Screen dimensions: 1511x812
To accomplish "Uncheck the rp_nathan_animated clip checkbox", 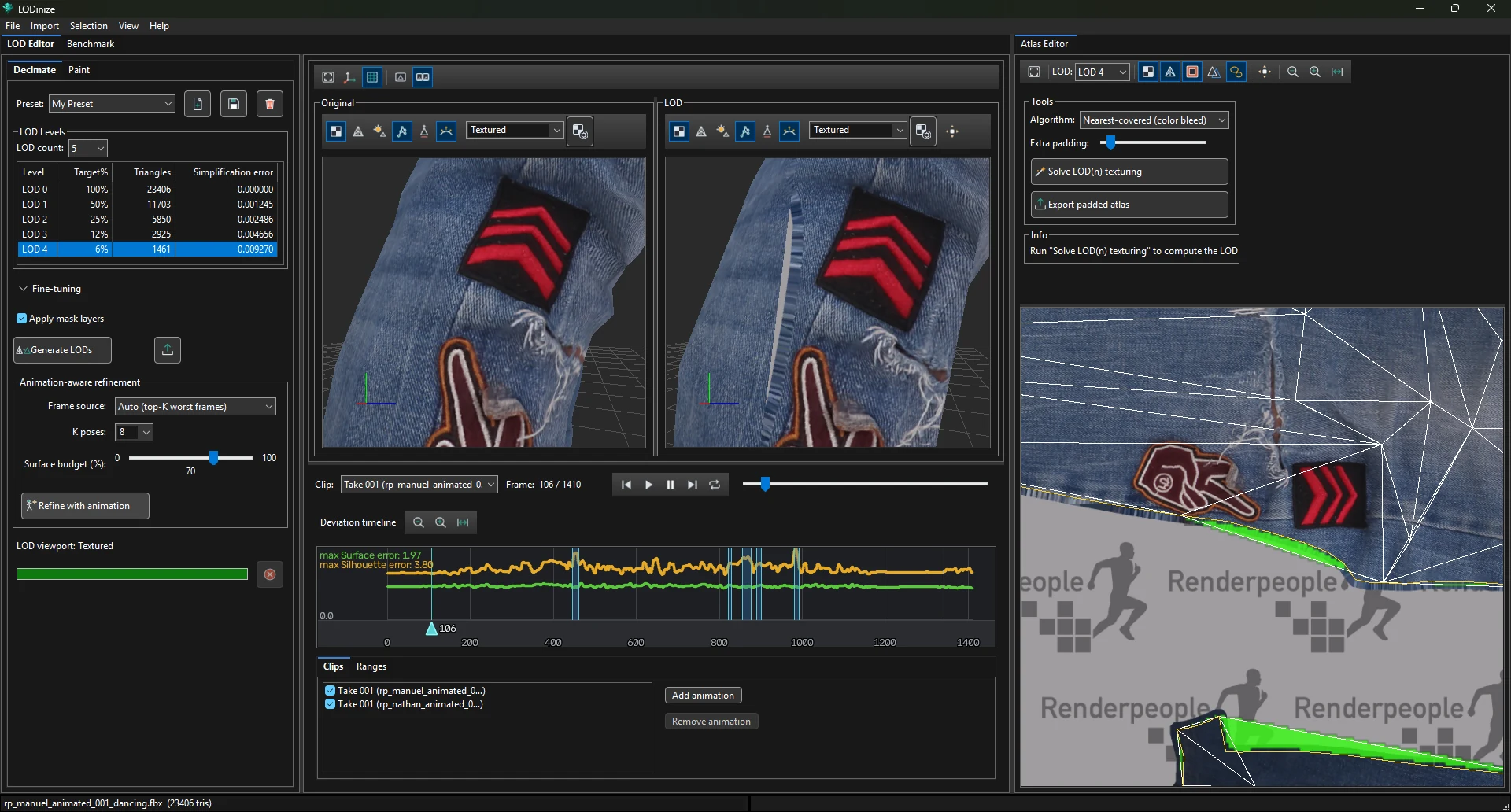I will point(331,704).
